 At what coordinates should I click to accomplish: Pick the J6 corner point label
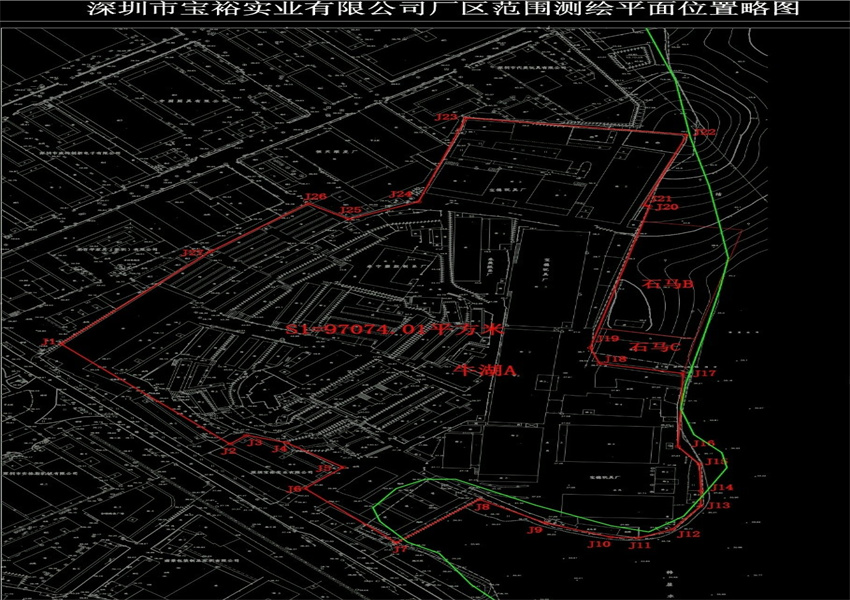[x=294, y=489]
